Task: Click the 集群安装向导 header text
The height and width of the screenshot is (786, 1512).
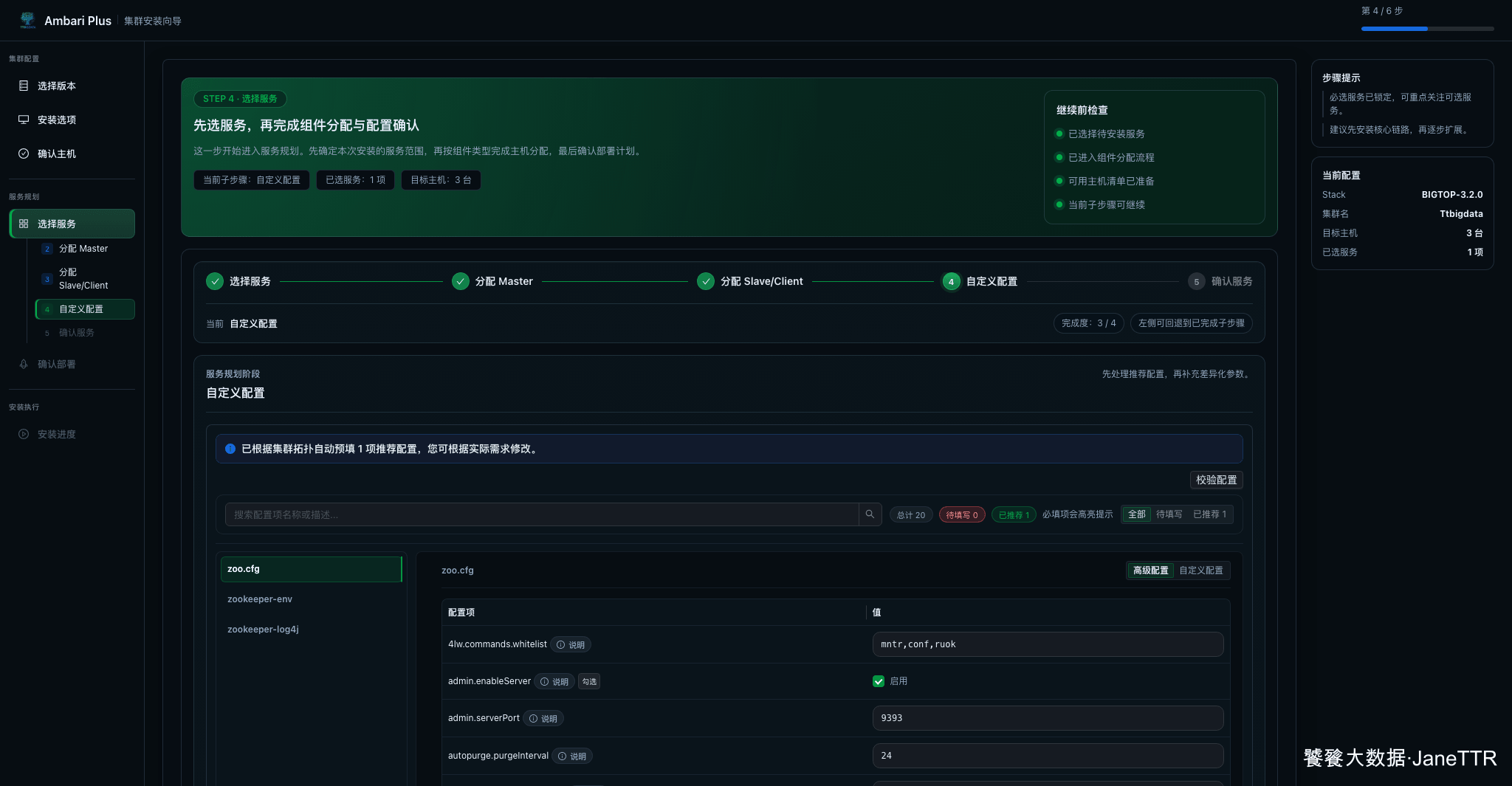Action: pos(153,21)
